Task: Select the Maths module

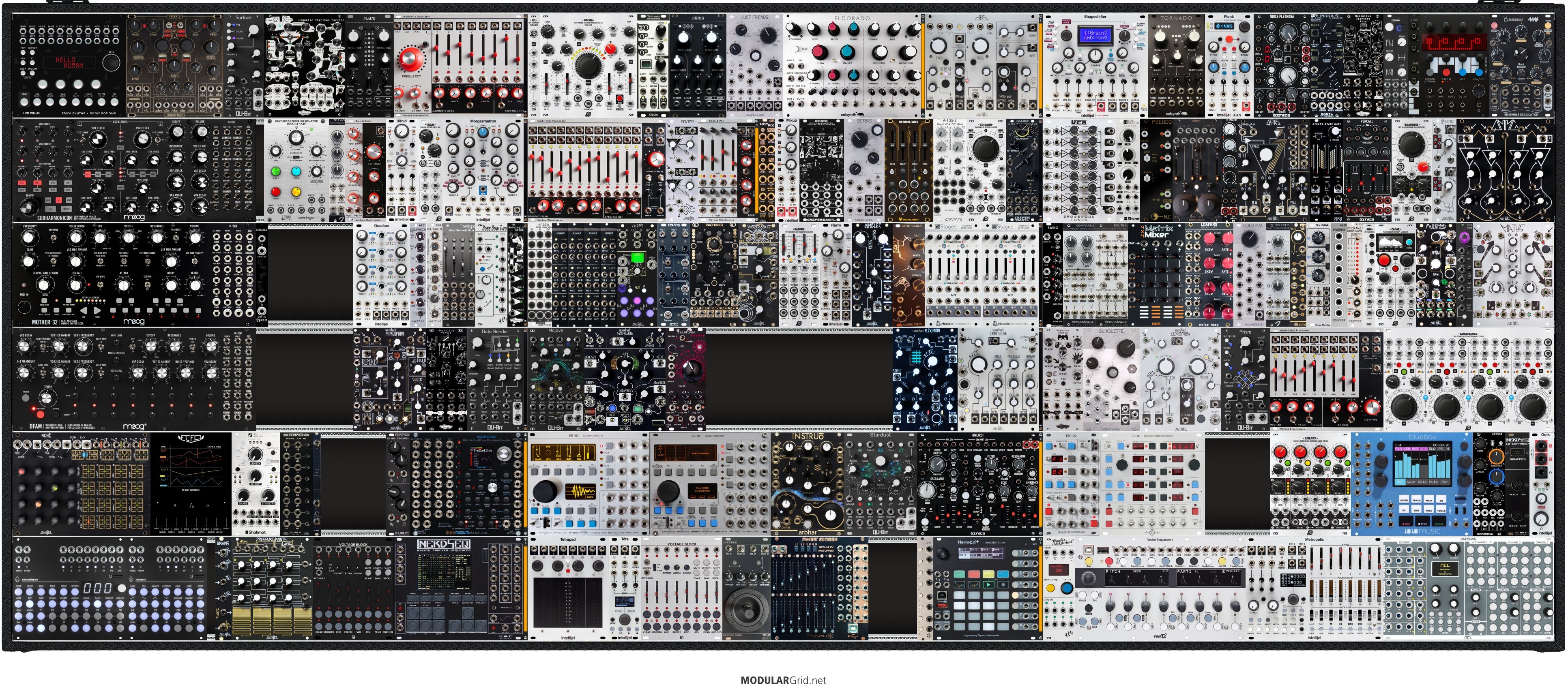Action: (x=1513, y=275)
